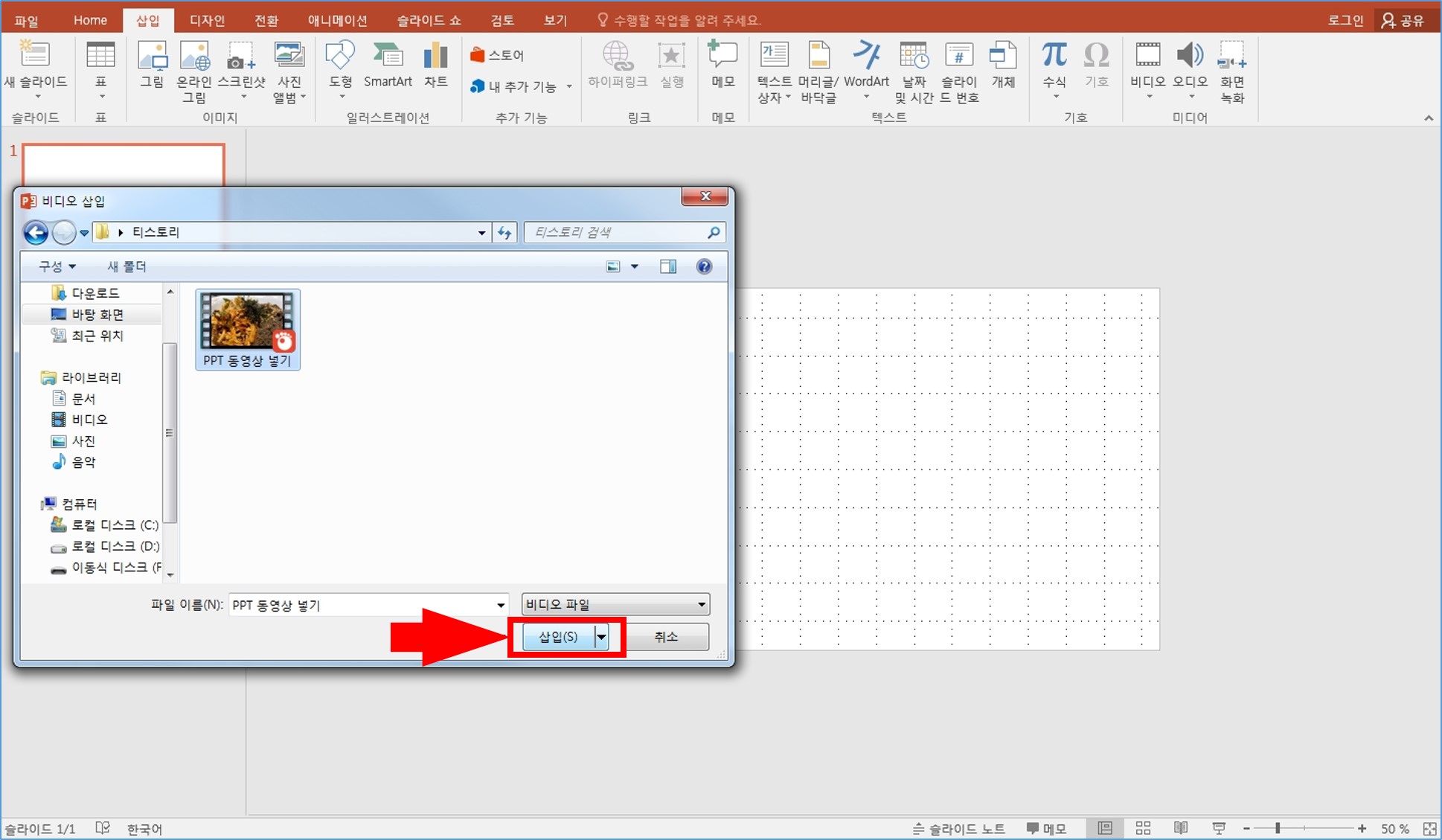
Task: Toggle slide notes (슬라이드 노트) in status bar
Action: click(959, 828)
